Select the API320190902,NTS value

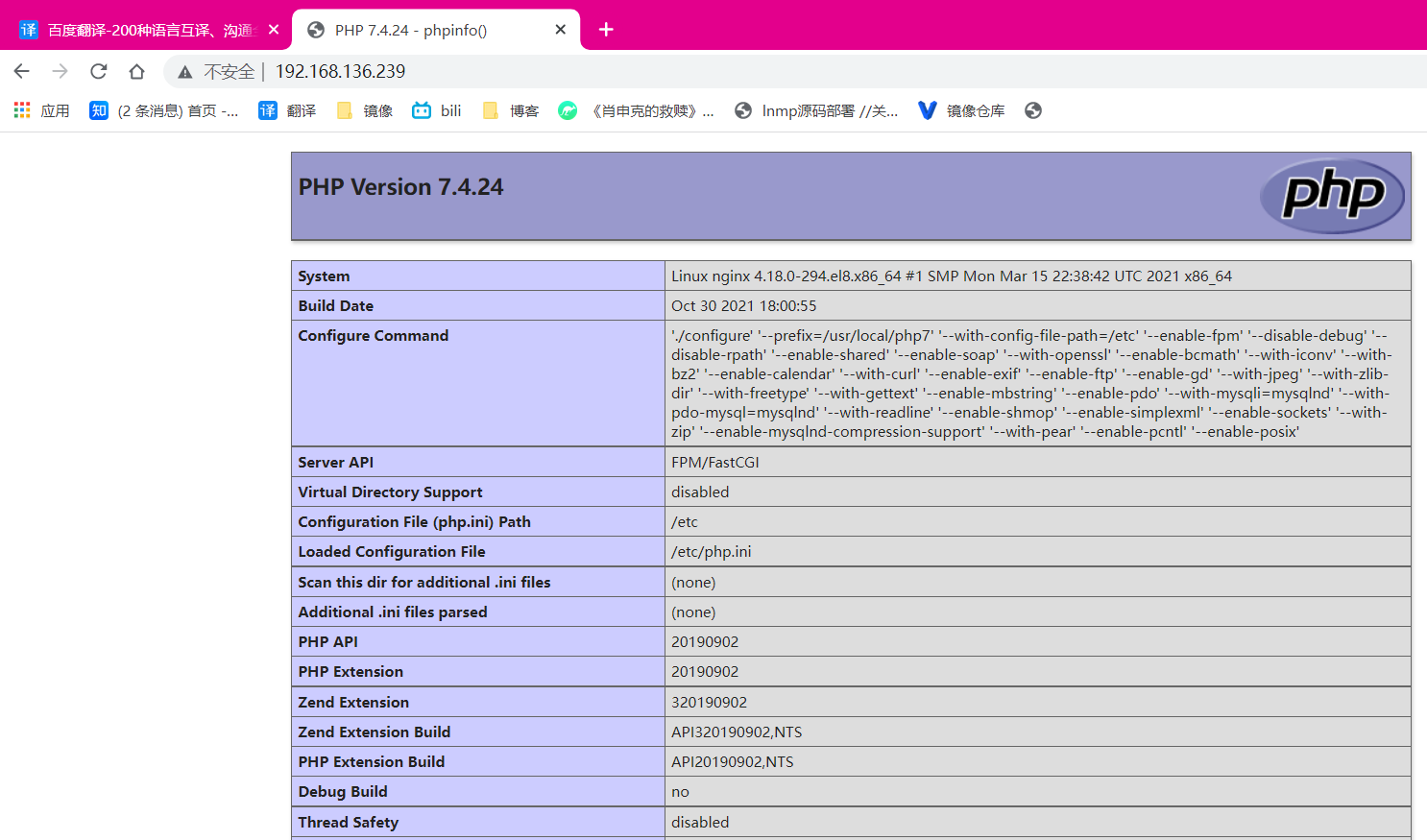tap(737, 732)
